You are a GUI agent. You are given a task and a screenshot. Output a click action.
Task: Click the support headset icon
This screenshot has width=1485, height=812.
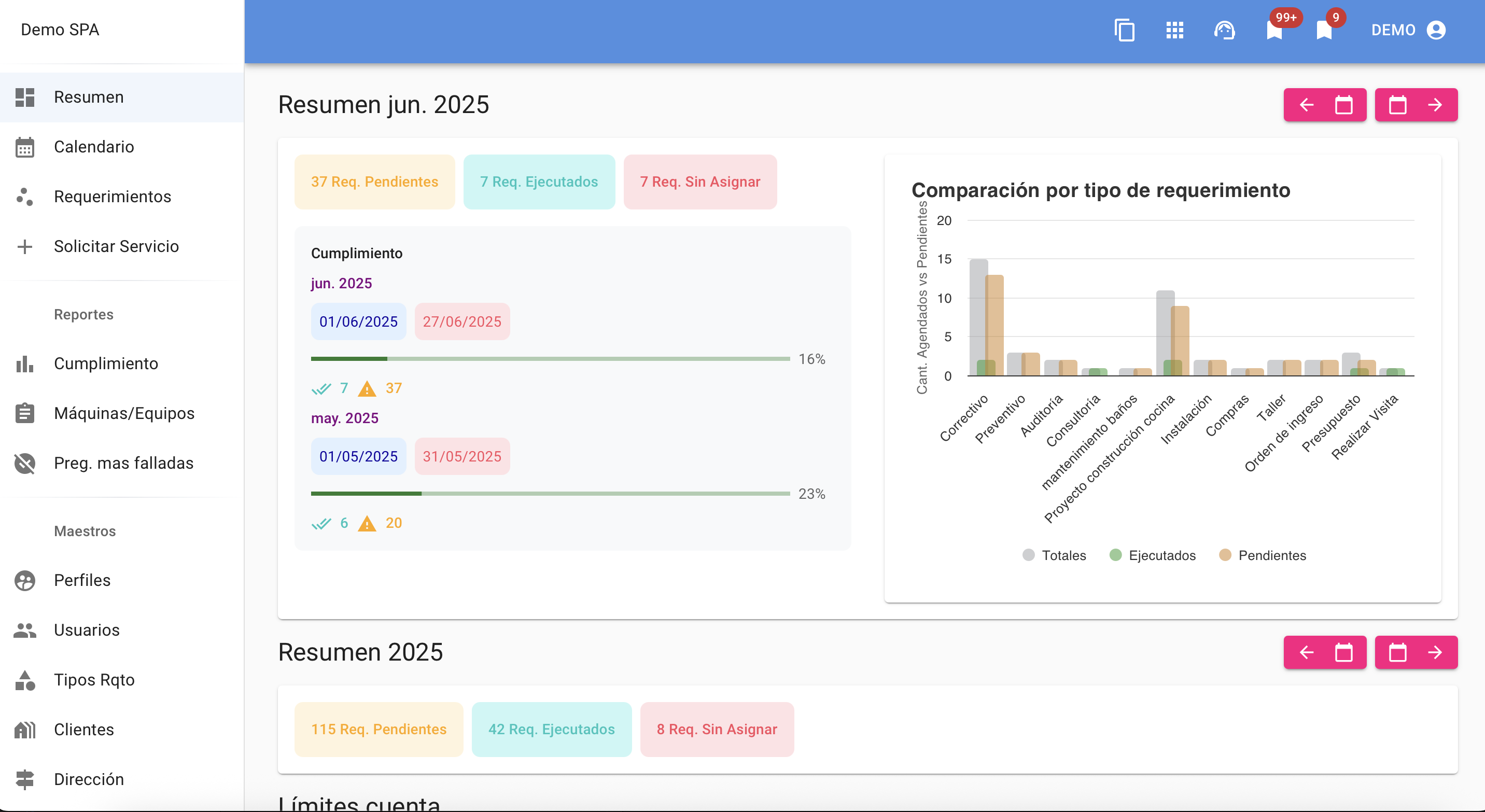tap(1224, 30)
